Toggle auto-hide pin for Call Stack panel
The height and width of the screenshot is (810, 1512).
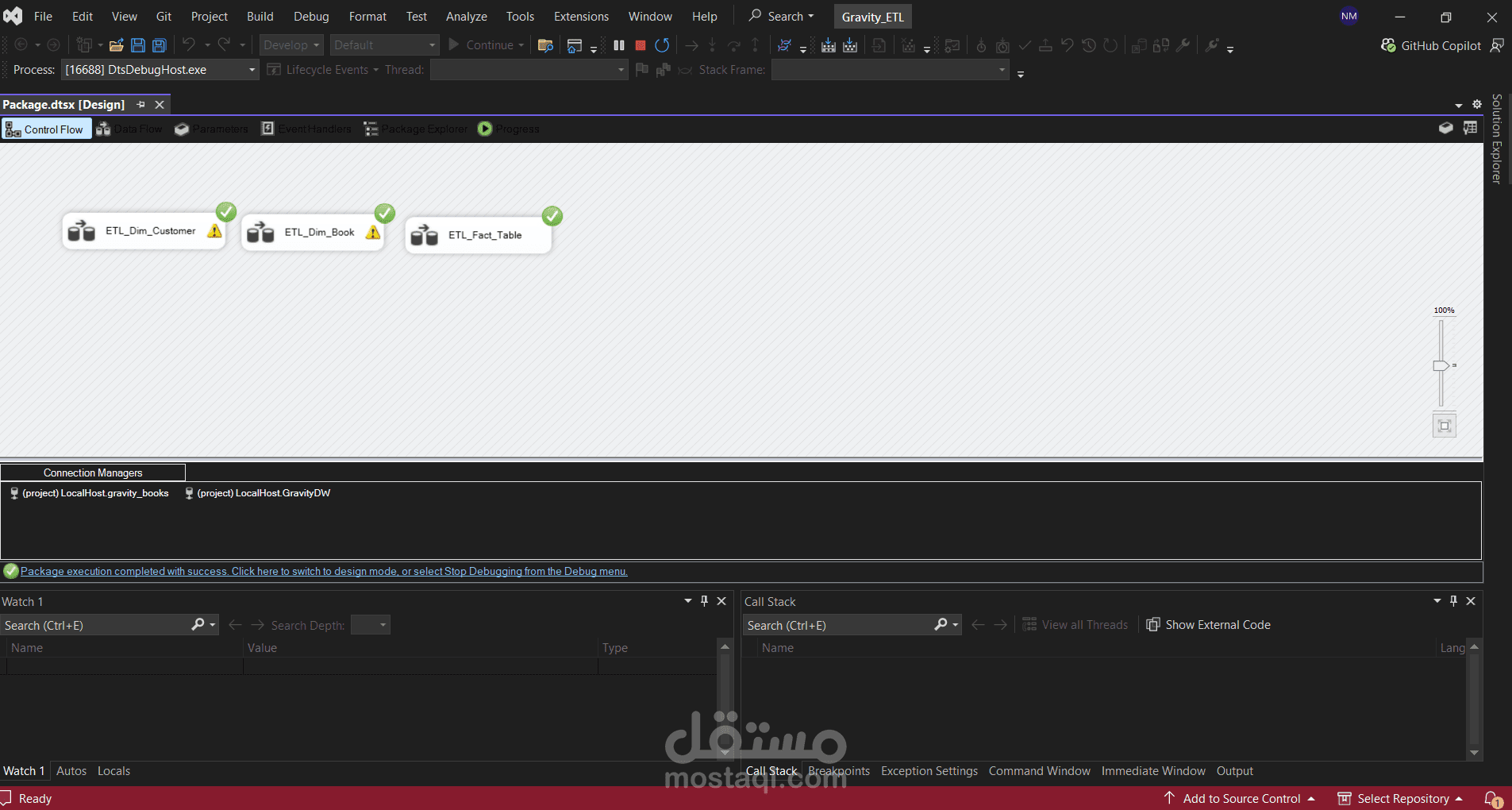[x=1453, y=601]
